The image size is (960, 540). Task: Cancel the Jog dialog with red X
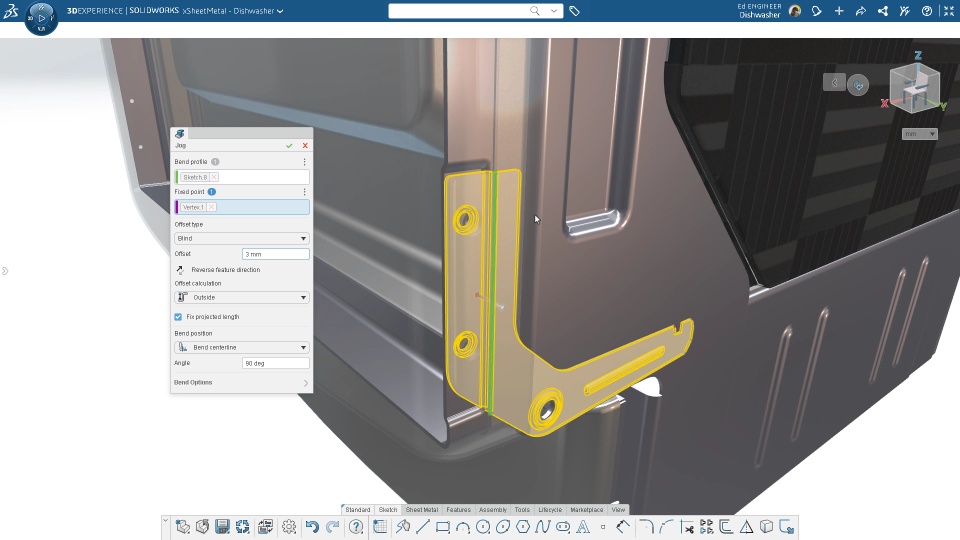tap(305, 146)
